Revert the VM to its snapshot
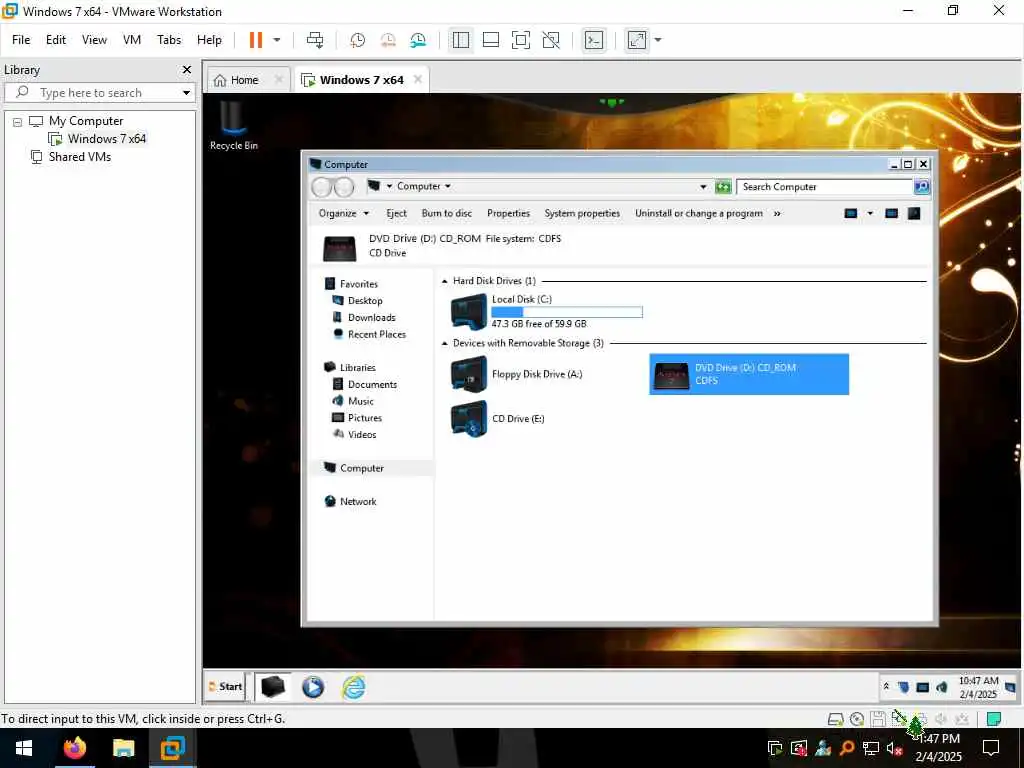Screen dimensions: 1024x768 tap(388, 40)
